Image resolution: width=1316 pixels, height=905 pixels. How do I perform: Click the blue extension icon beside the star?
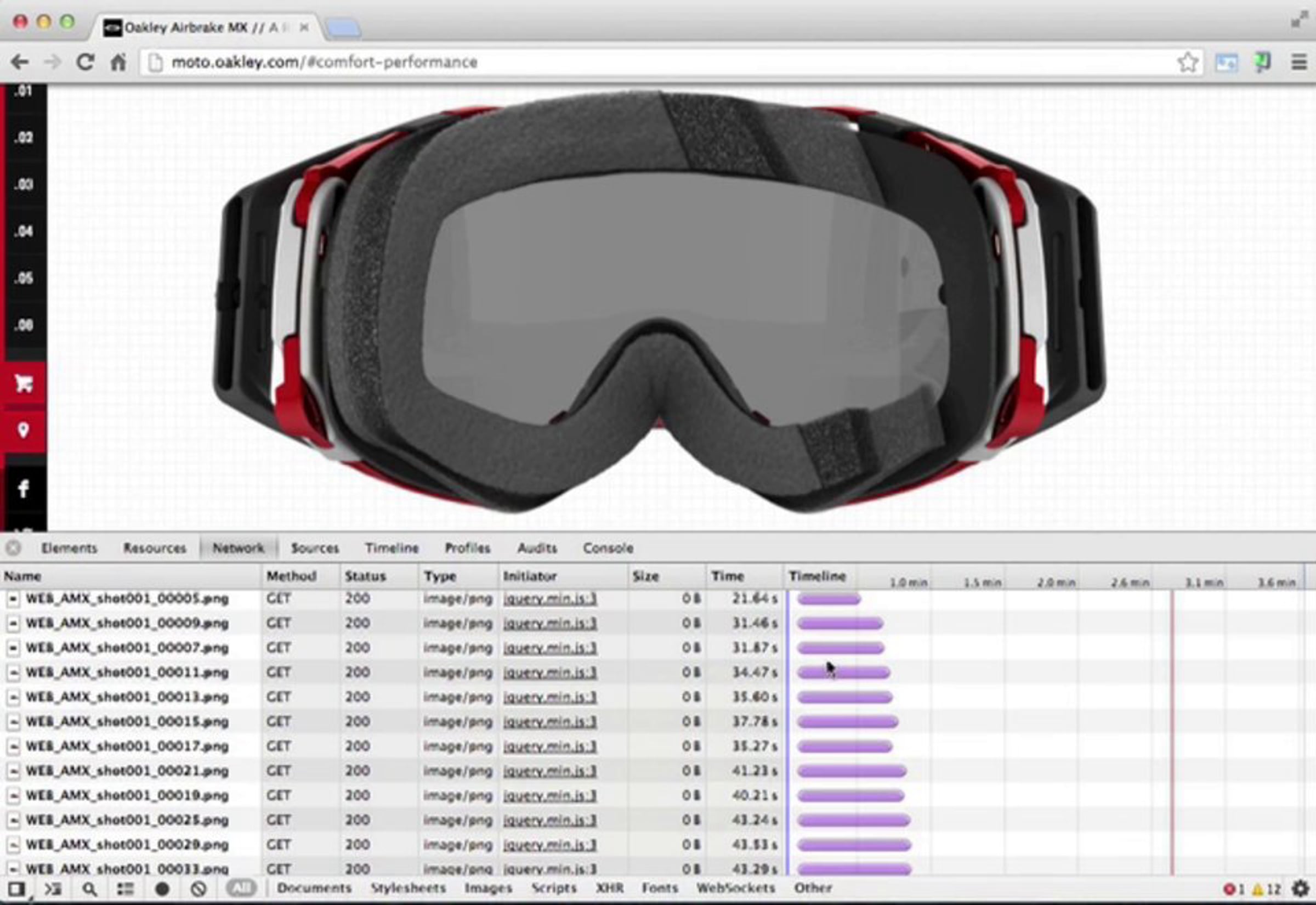pos(1226,63)
